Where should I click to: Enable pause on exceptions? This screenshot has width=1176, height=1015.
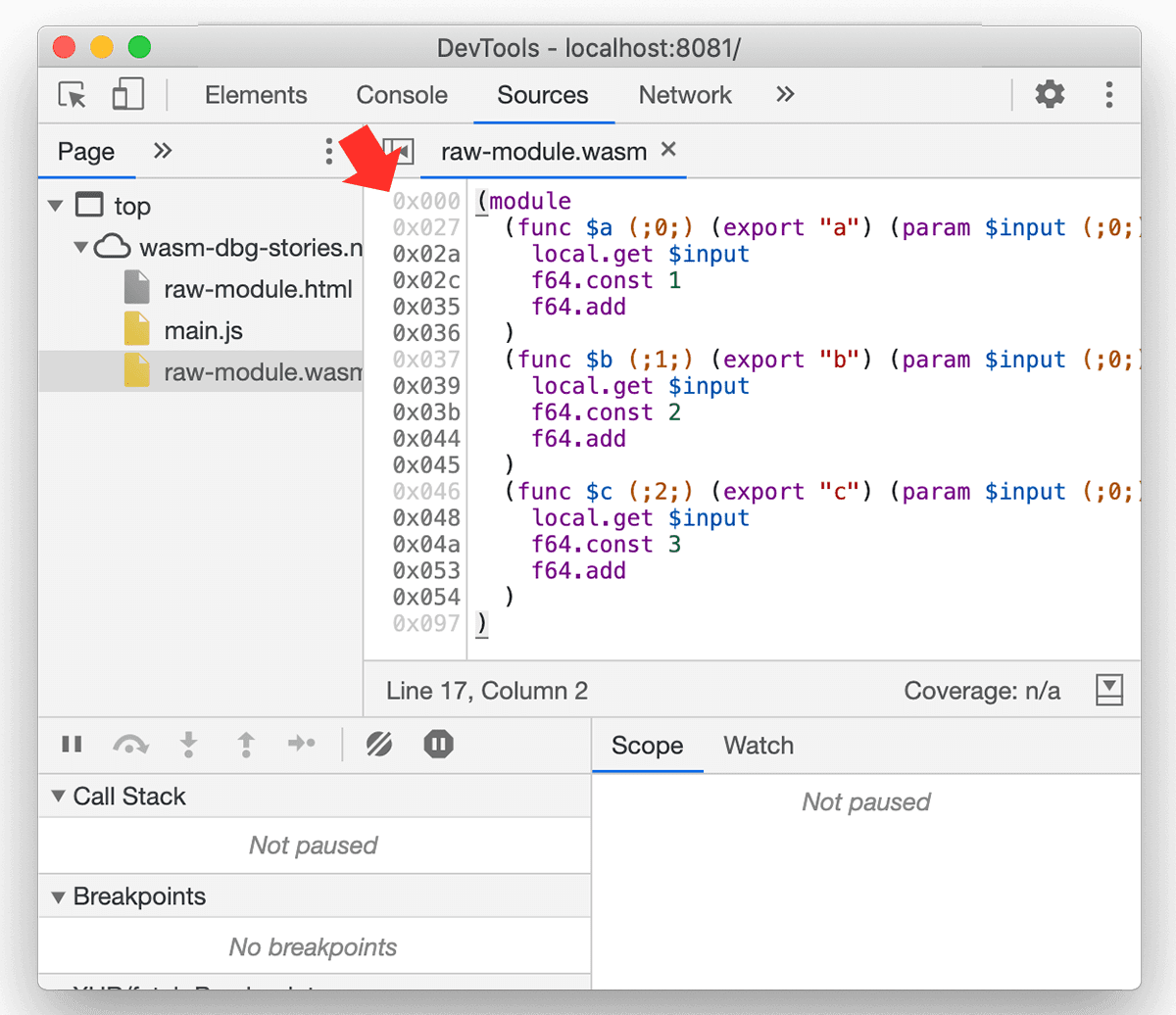[438, 744]
